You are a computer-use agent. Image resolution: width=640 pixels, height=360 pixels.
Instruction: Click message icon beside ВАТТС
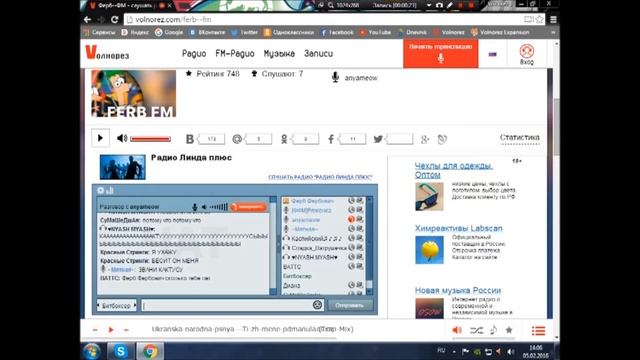click(360, 267)
